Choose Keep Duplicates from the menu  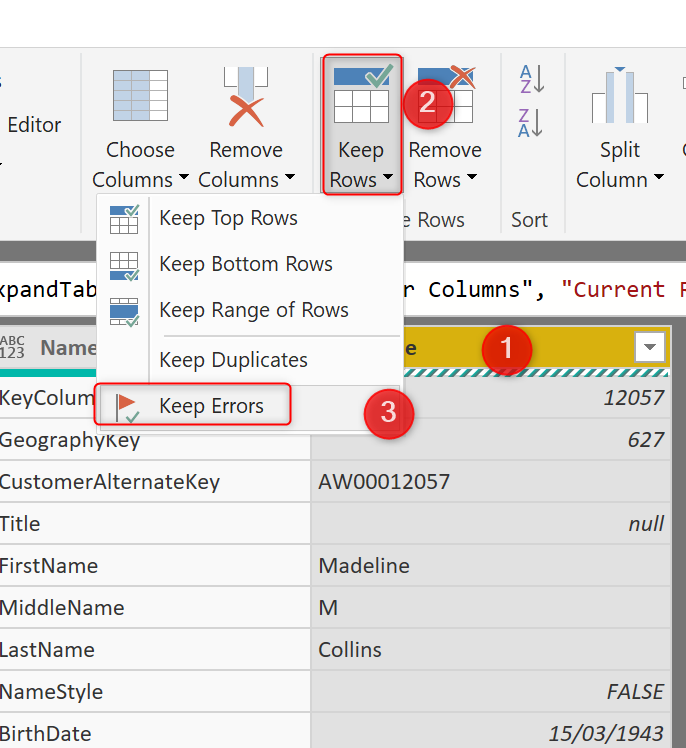click(x=233, y=360)
